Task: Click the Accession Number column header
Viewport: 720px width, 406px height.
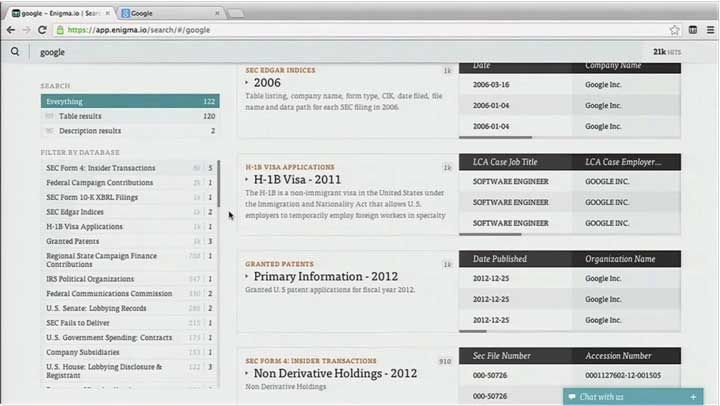Action: [626, 356]
